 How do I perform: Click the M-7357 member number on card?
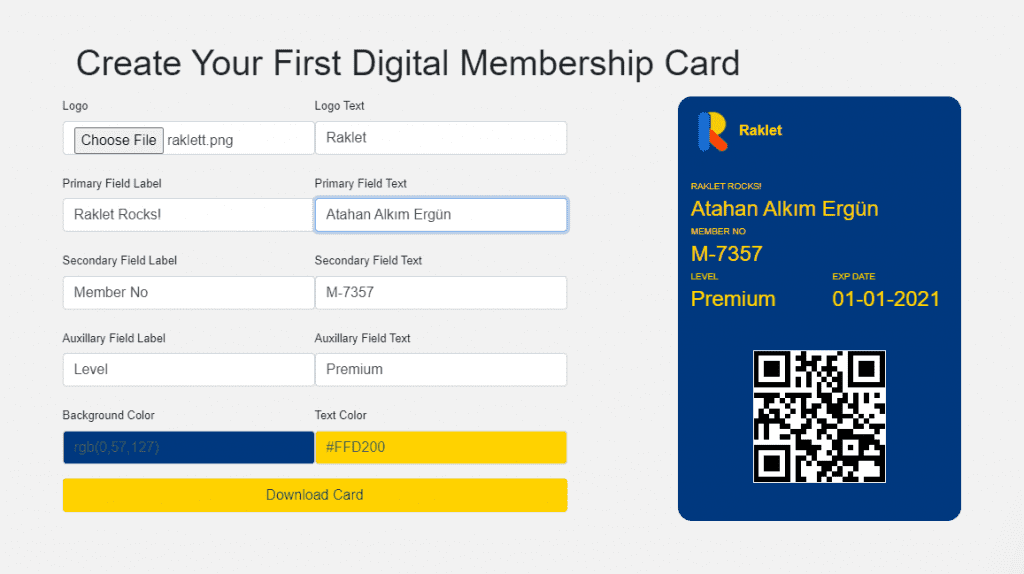pyautogui.click(x=726, y=254)
